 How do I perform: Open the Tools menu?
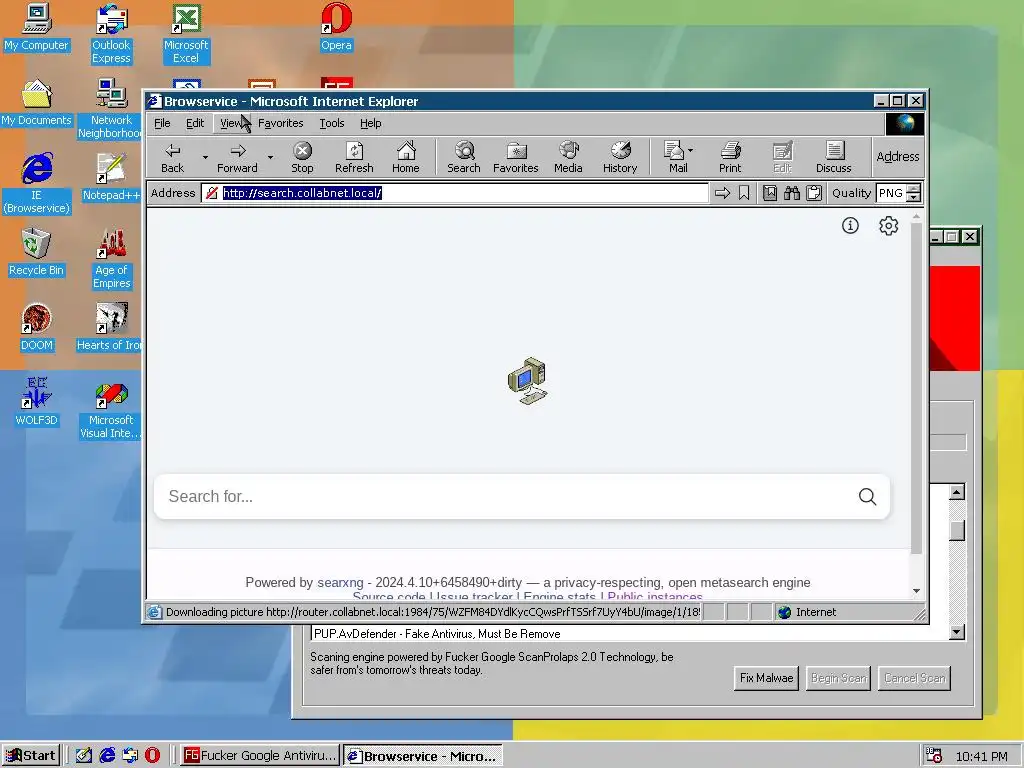click(332, 123)
